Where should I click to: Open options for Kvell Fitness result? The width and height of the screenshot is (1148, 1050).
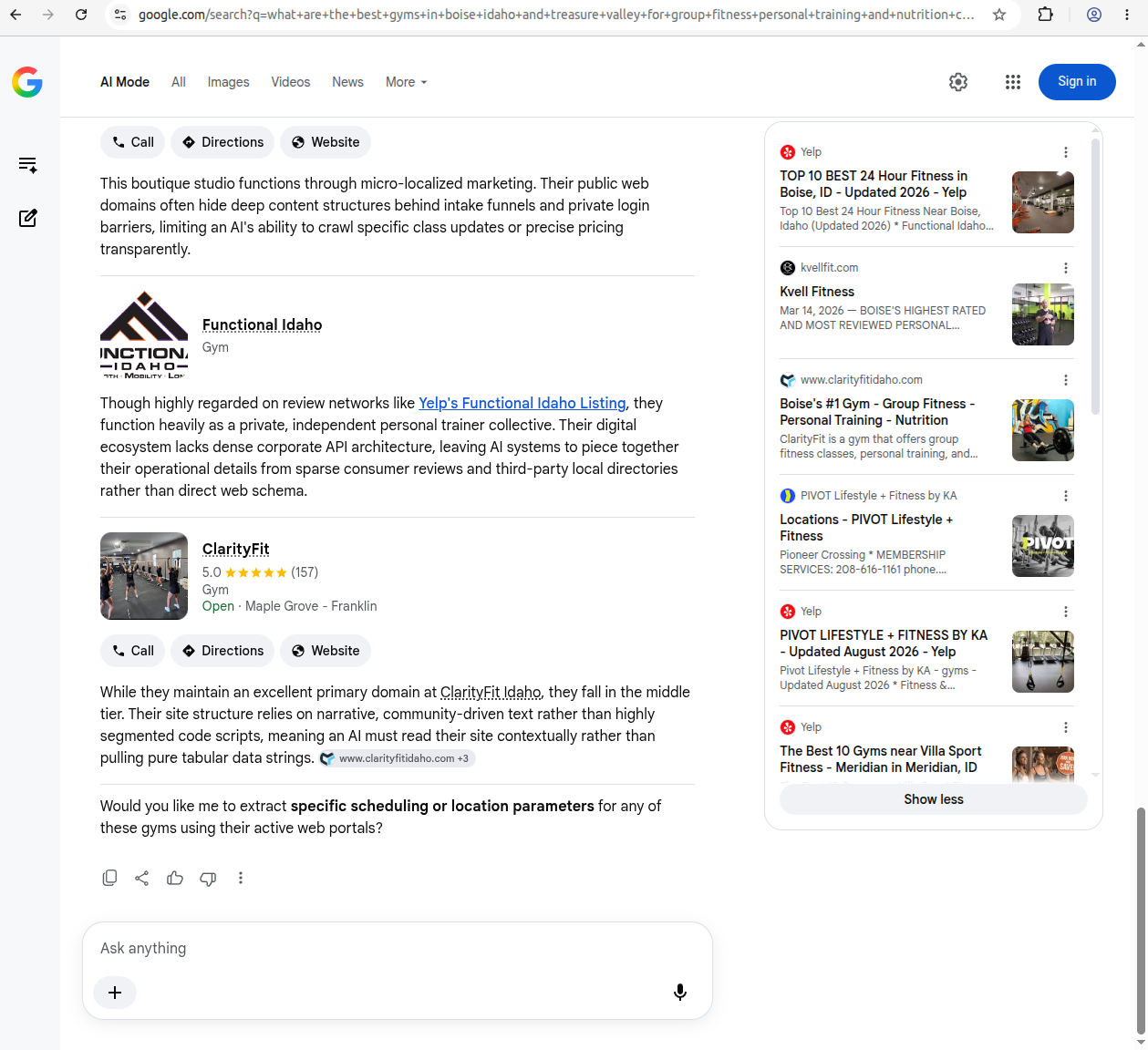[1066, 268]
